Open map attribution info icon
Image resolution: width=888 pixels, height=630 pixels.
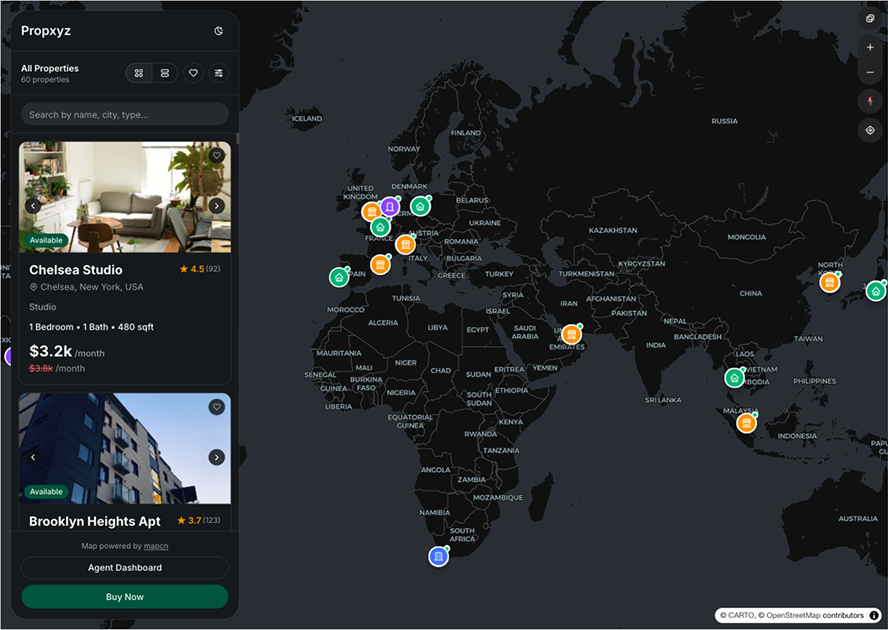coord(873,615)
